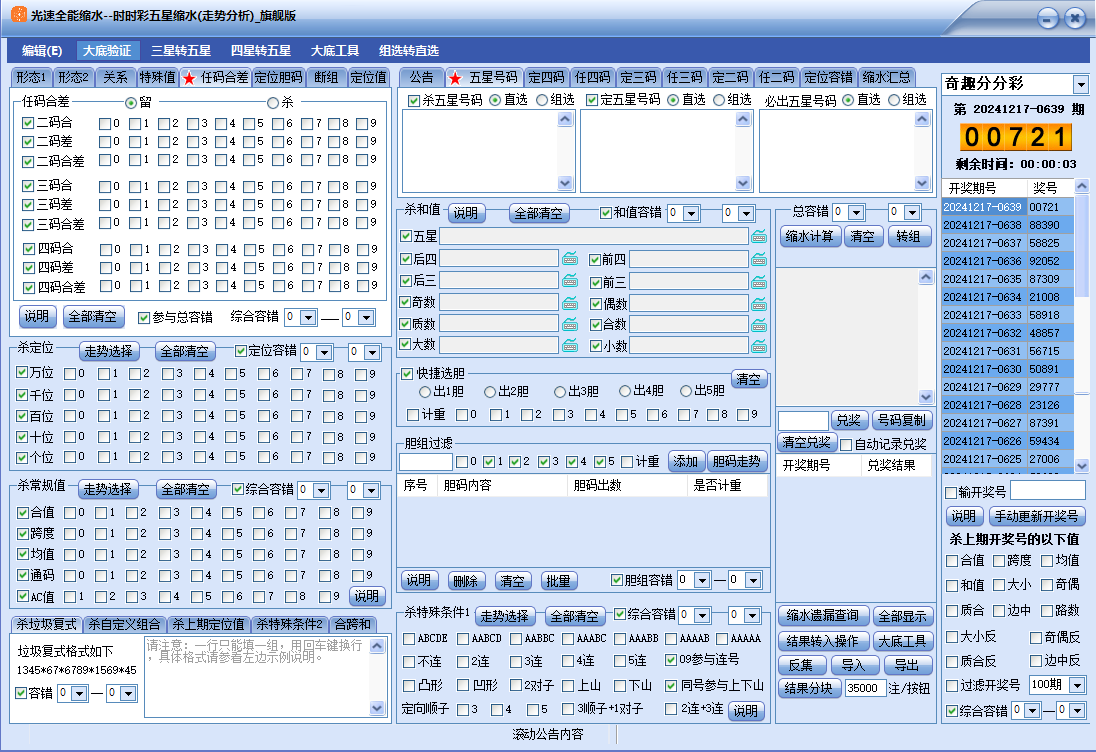Open the first 和值容错 value dropdown
The width and height of the screenshot is (1096, 752).
(691, 213)
